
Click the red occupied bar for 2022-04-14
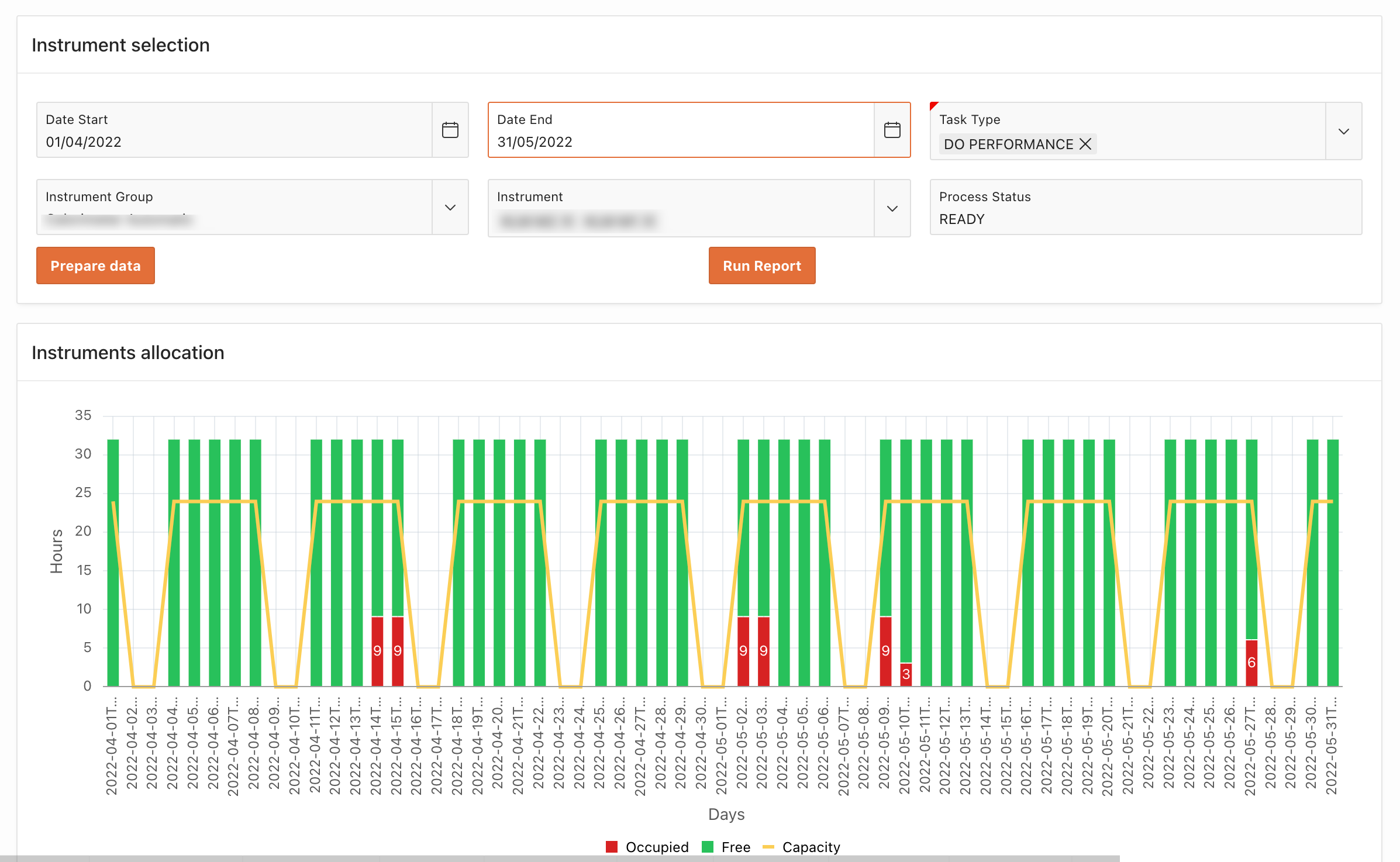(377, 651)
